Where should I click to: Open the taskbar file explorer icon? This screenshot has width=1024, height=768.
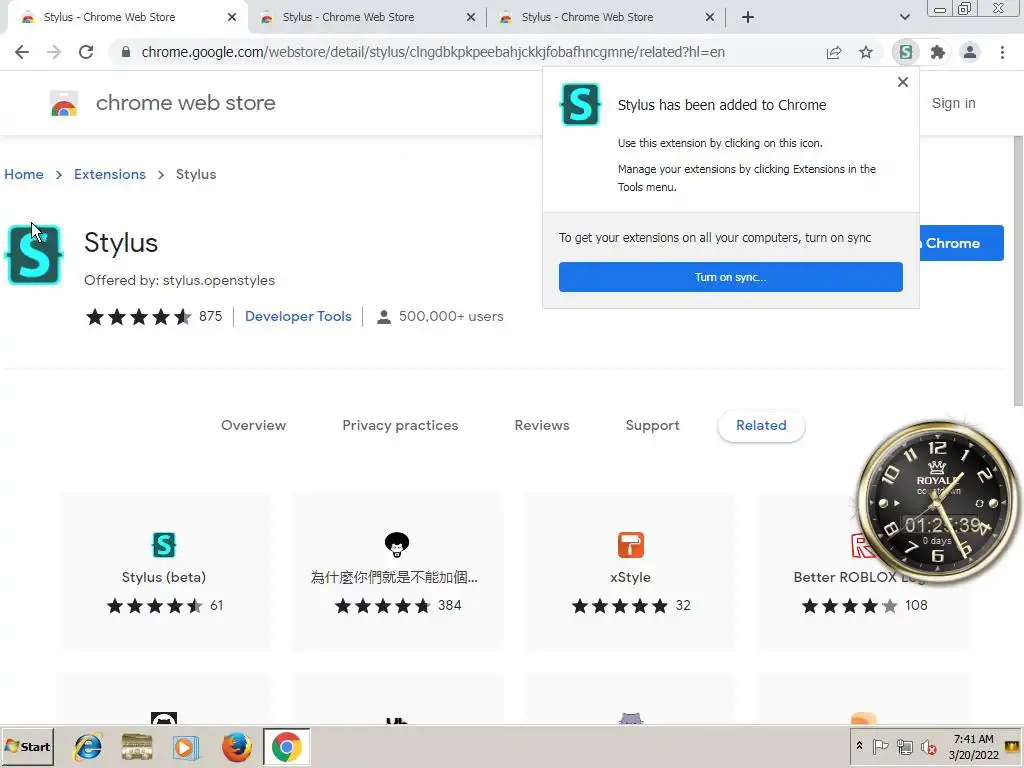click(x=137, y=746)
